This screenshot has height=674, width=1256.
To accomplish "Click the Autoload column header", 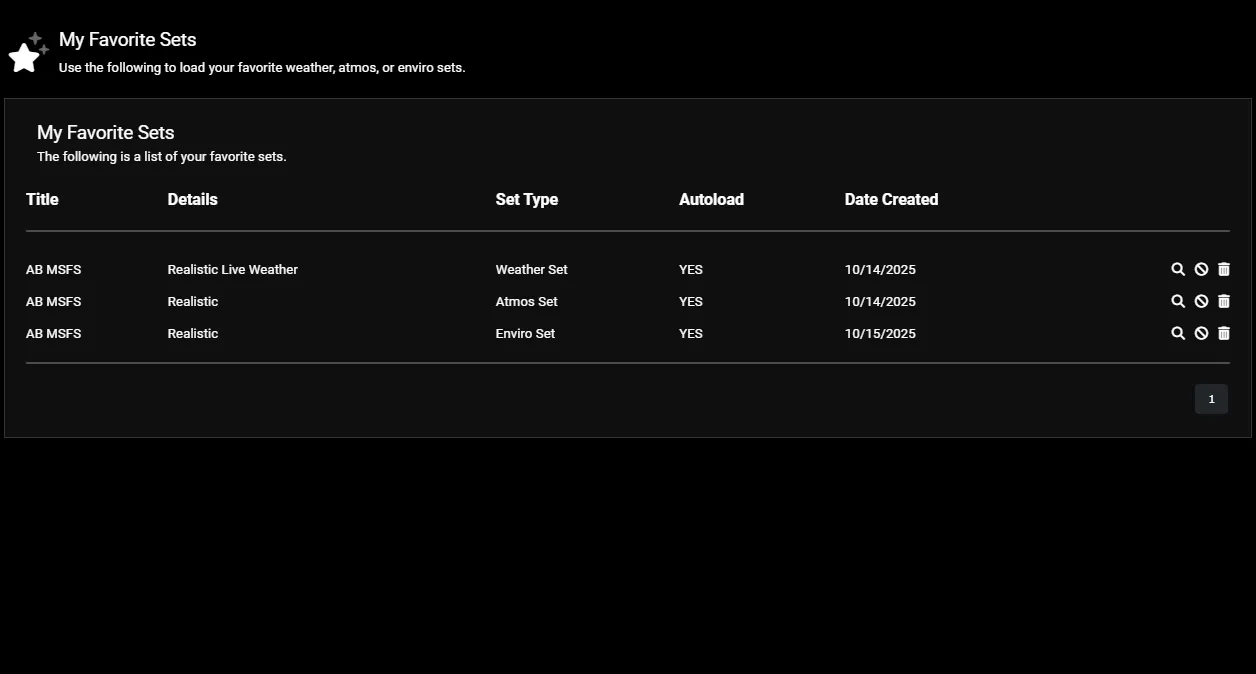I will [711, 199].
